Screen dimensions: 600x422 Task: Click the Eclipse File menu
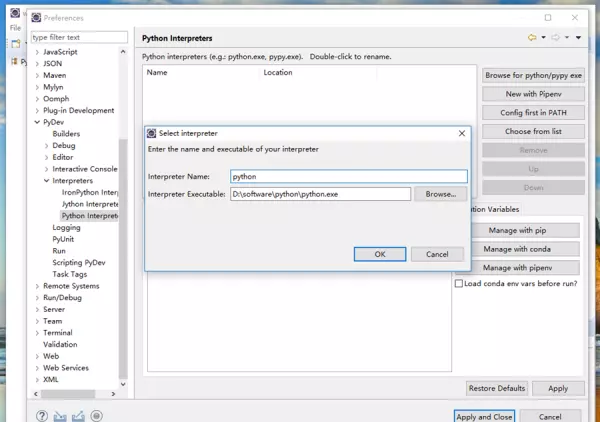15,28
